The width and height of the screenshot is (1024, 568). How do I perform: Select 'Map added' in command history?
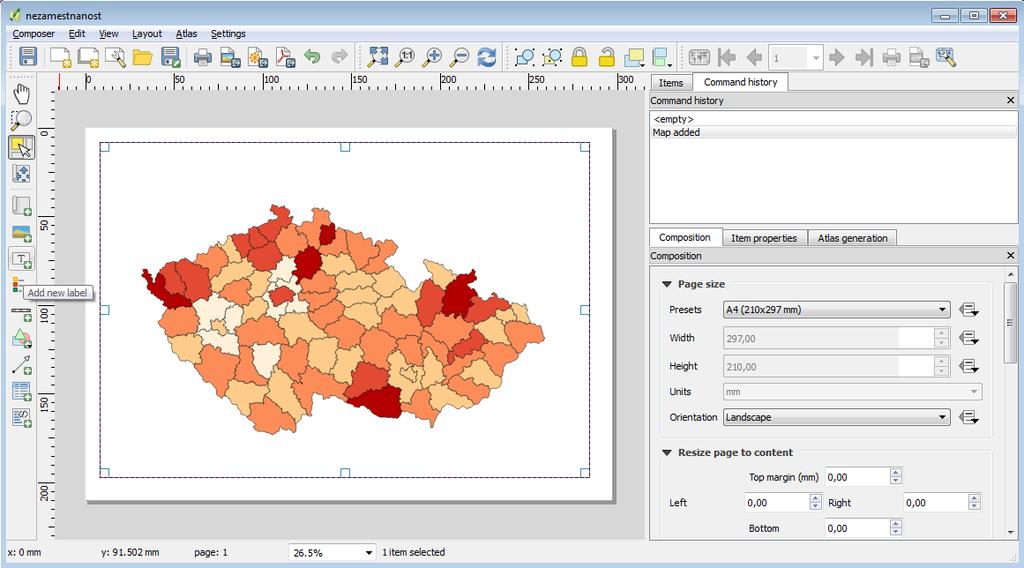click(833, 133)
